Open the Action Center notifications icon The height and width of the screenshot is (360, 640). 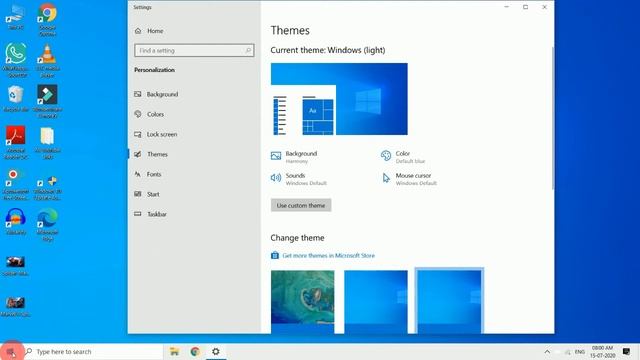point(627,351)
